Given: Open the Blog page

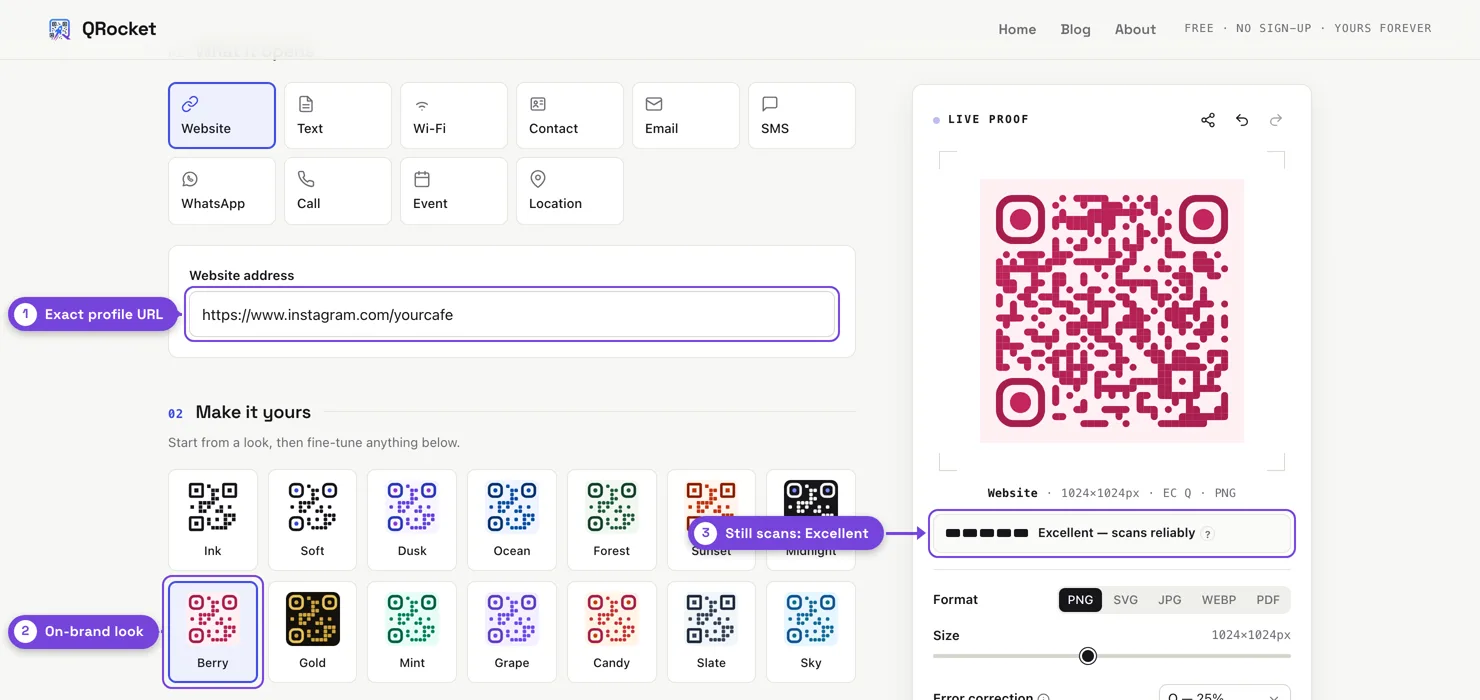Looking at the screenshot, I should click(x=1076, y=29).
